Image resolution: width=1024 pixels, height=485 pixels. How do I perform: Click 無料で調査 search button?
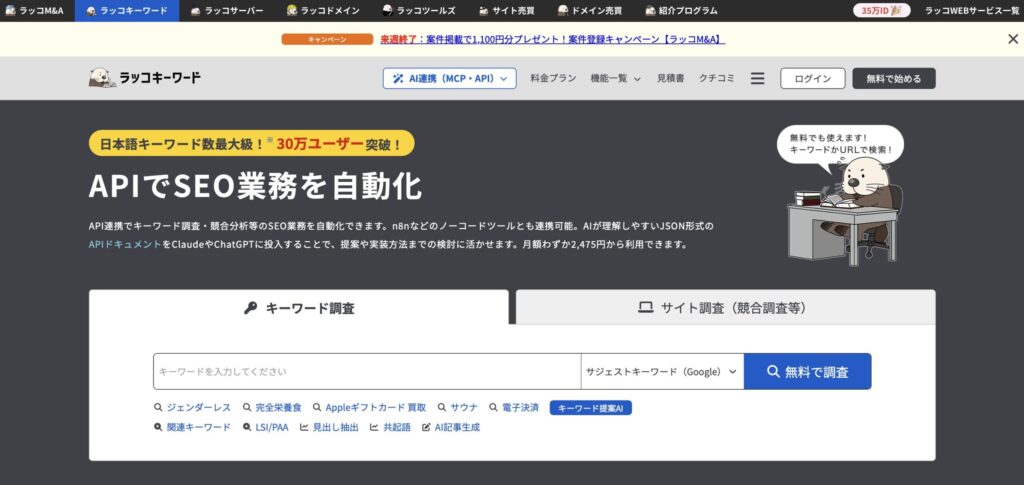[x=807, y=371]
